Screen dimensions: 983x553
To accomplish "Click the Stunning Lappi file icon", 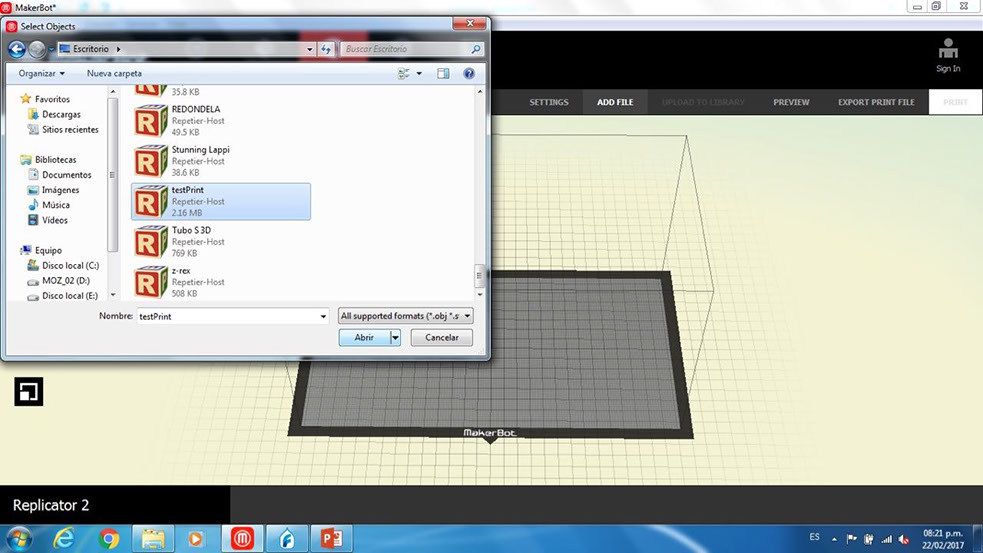I will pos(150,161).
